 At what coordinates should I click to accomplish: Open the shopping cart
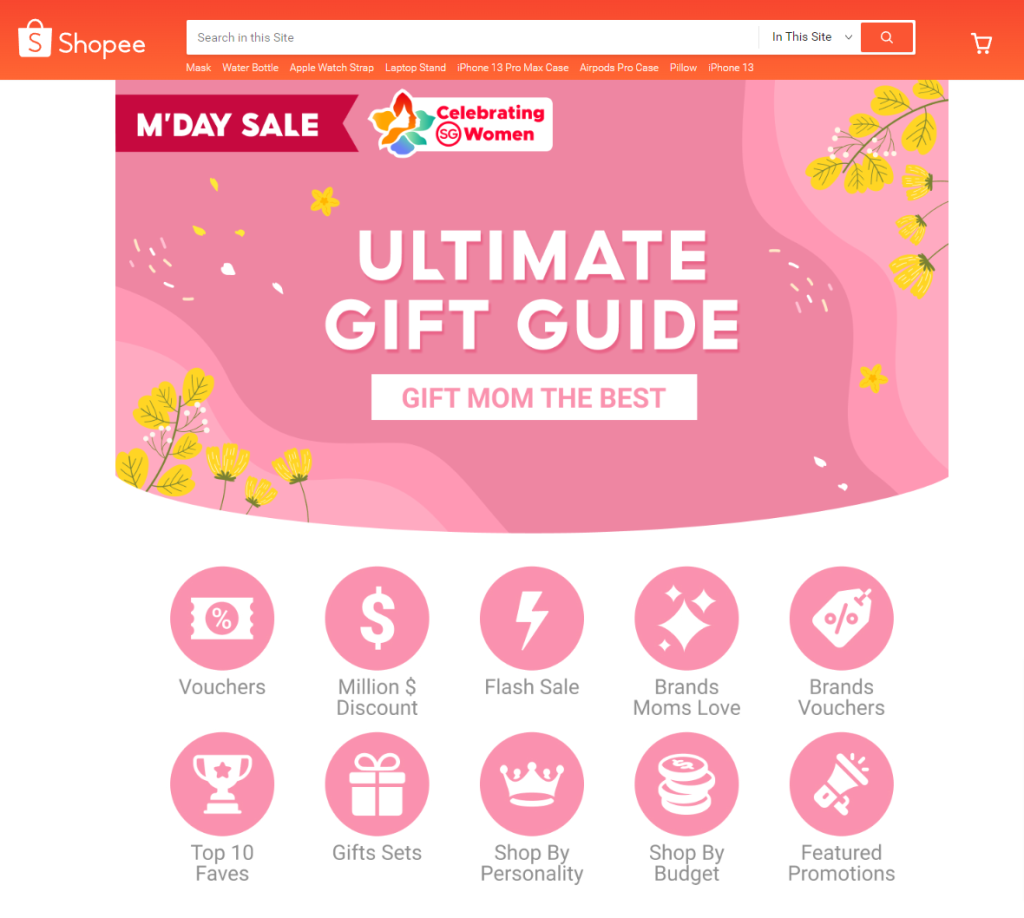point(981,43)
